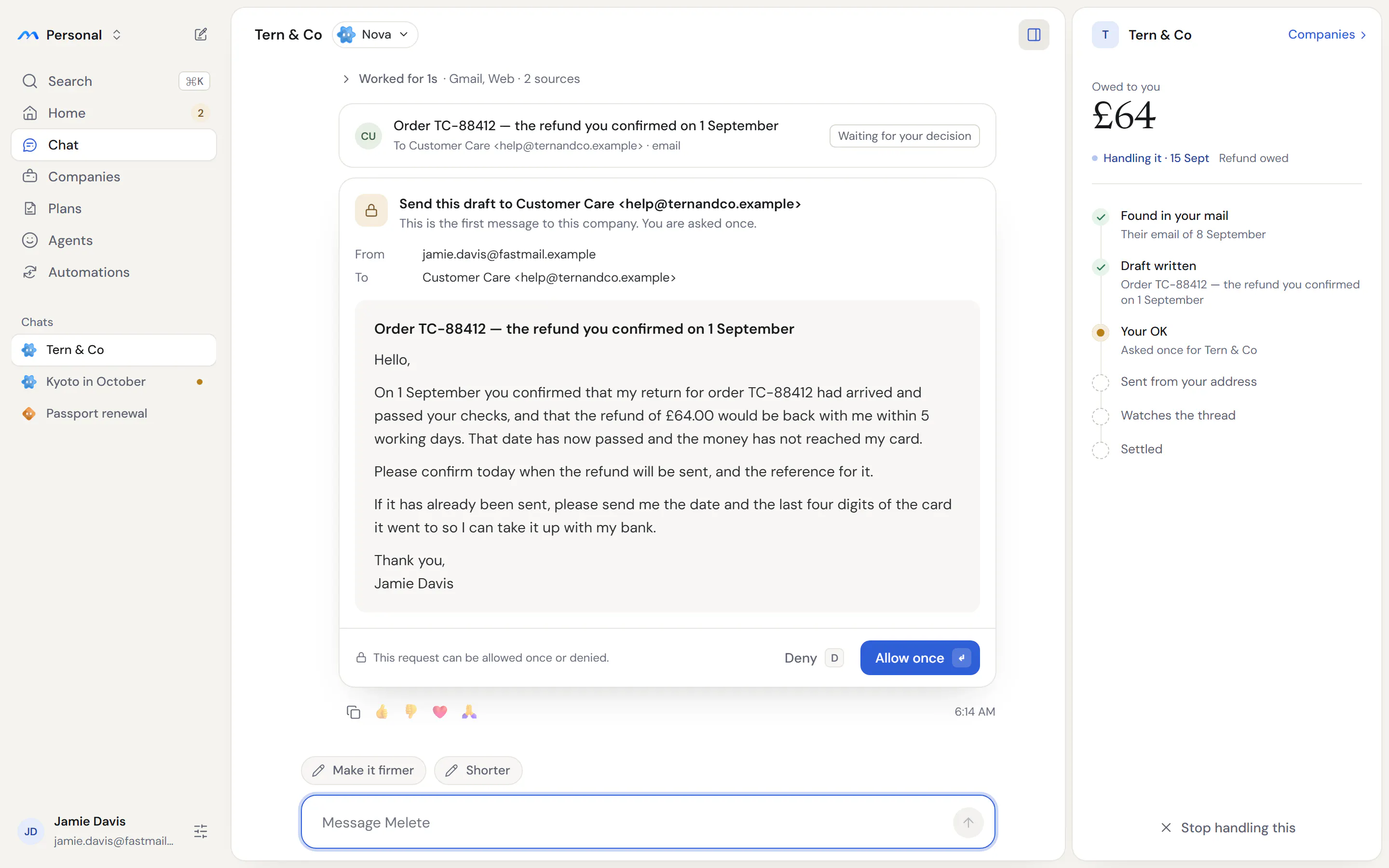This screenshot has width=1389, height=868.
Task: Click the JD user avatar
Action: pos(31,831)
